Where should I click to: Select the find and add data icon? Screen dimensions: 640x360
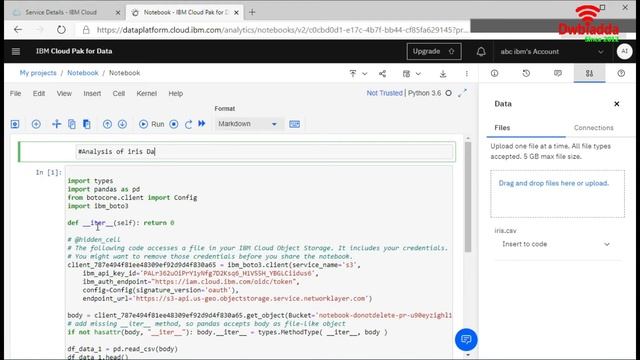point(589,73)
